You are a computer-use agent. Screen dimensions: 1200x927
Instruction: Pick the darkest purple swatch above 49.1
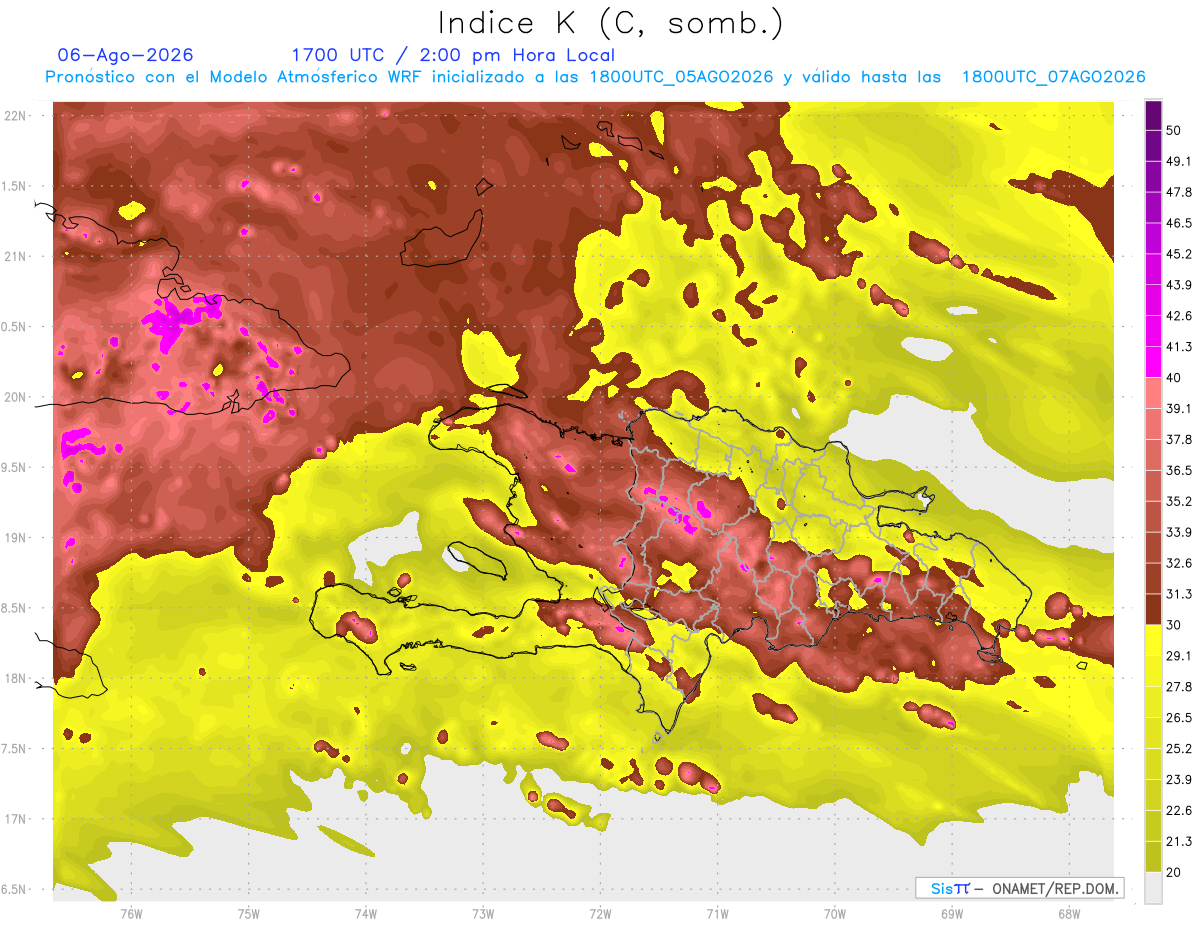(x=1153, y=115)
